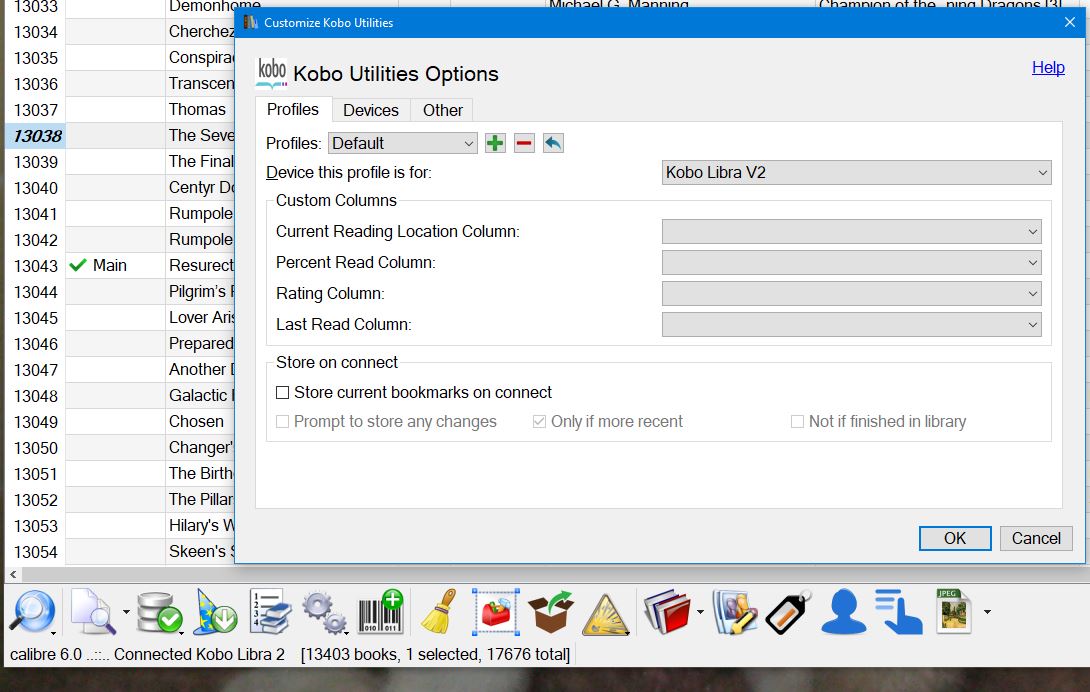Click the JPEG image file icon
This screenshot has width=1090, height=692.
coord(953,611)
